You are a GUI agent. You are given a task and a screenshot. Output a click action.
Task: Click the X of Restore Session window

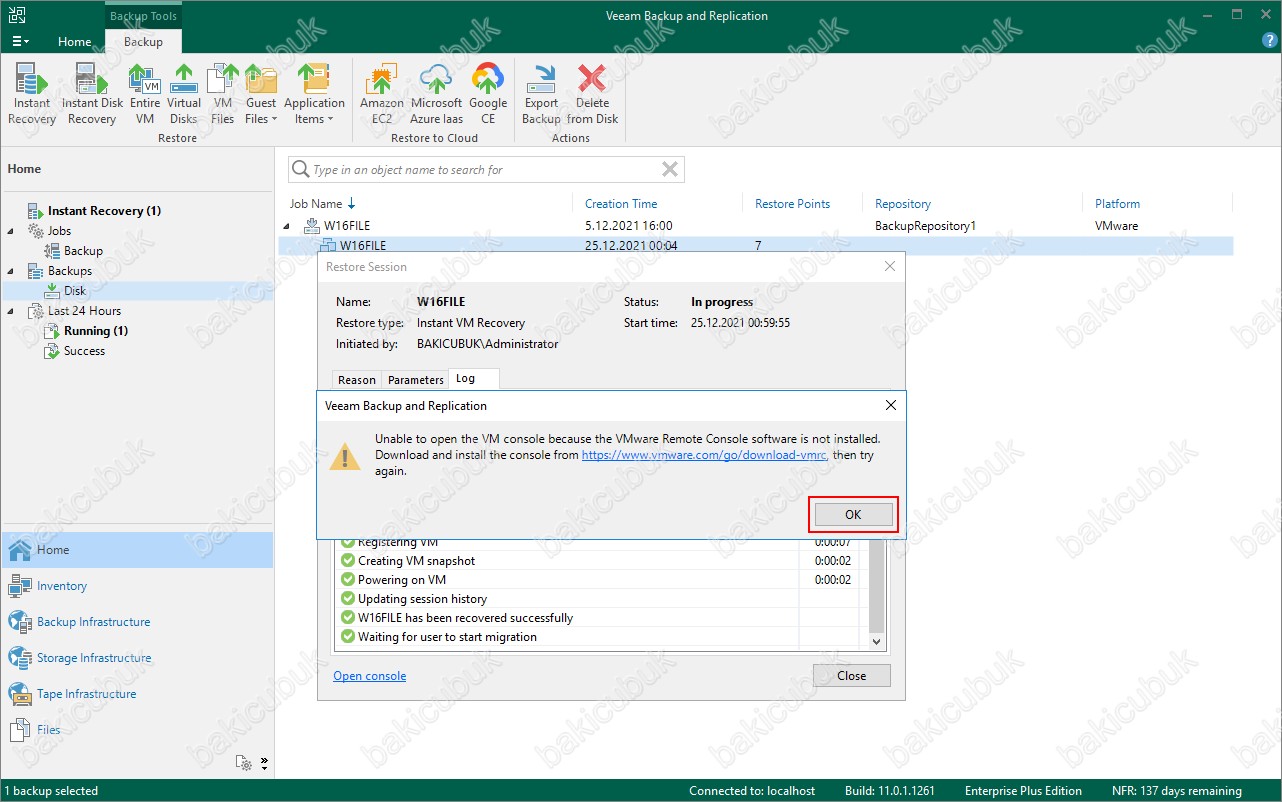pyautogui.click(x=890, y=267)
